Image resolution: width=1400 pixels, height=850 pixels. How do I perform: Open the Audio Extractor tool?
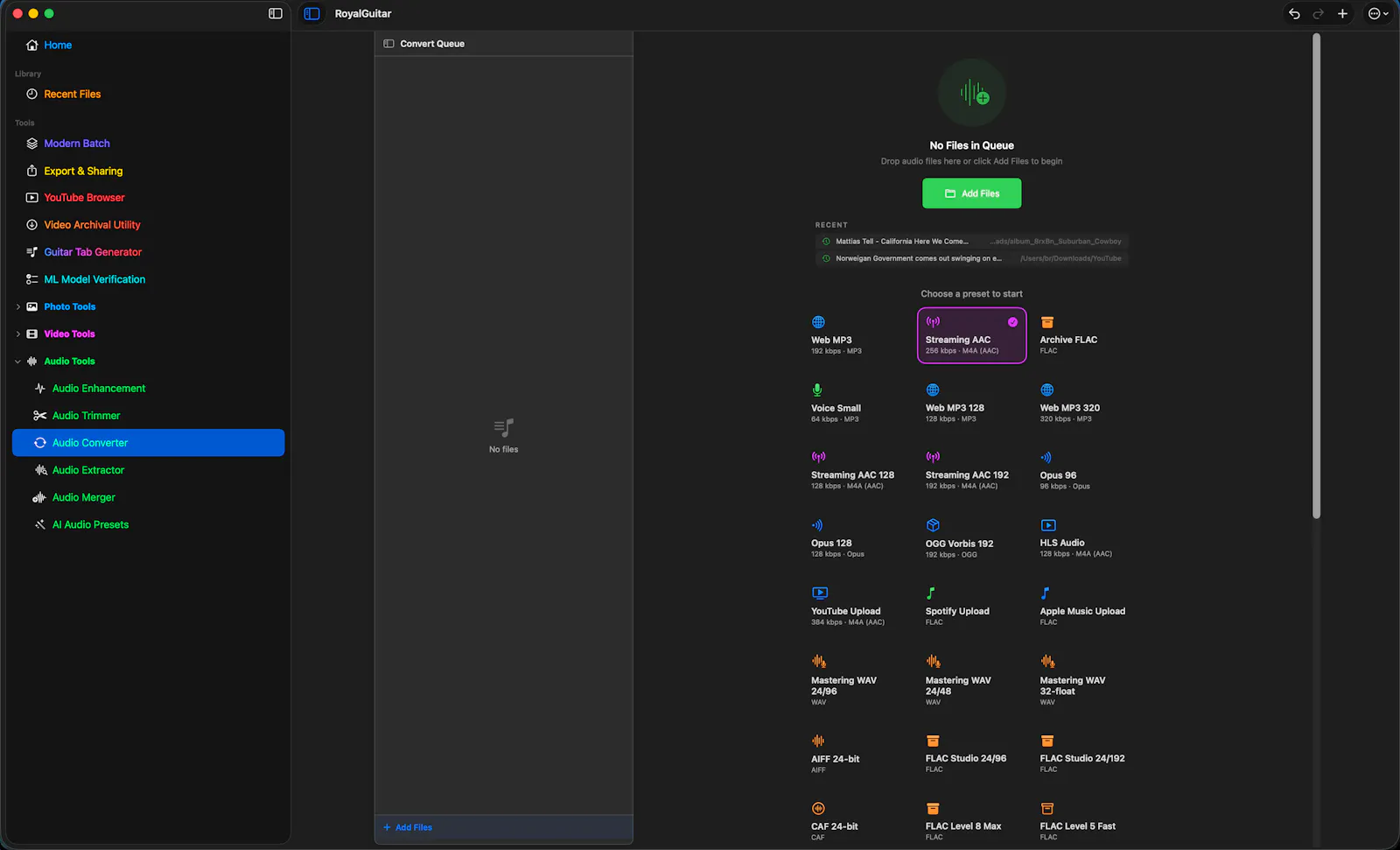coord(148,470)
